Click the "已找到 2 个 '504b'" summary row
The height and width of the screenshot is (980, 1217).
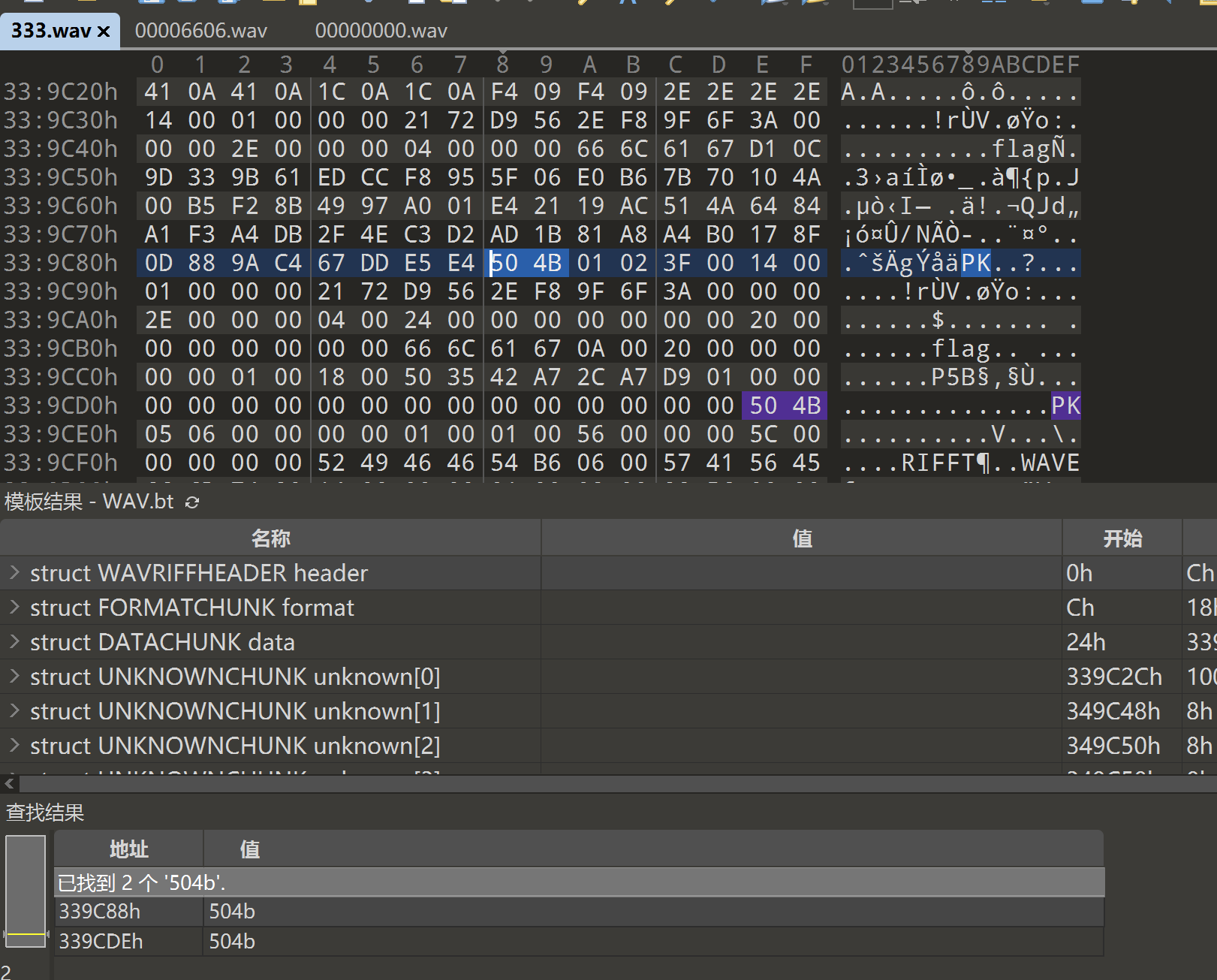579,882
